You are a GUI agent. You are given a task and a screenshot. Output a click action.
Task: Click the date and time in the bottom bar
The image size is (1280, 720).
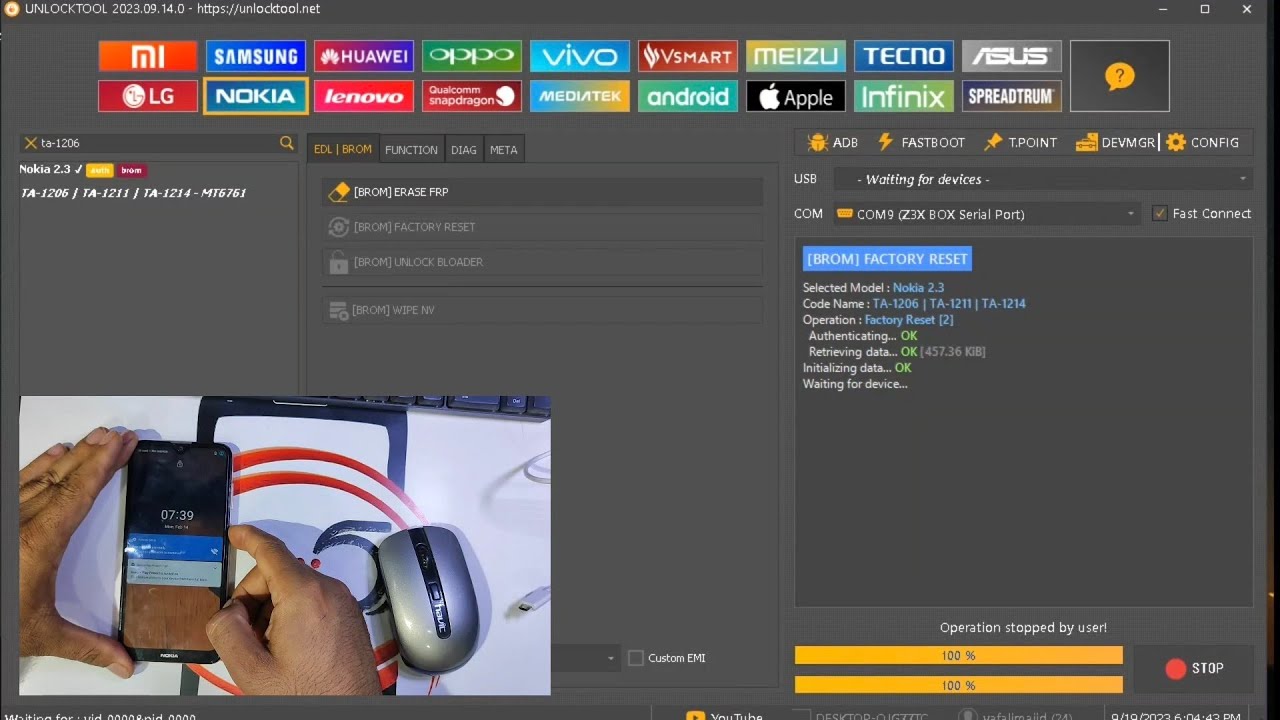click(1176, 716)
